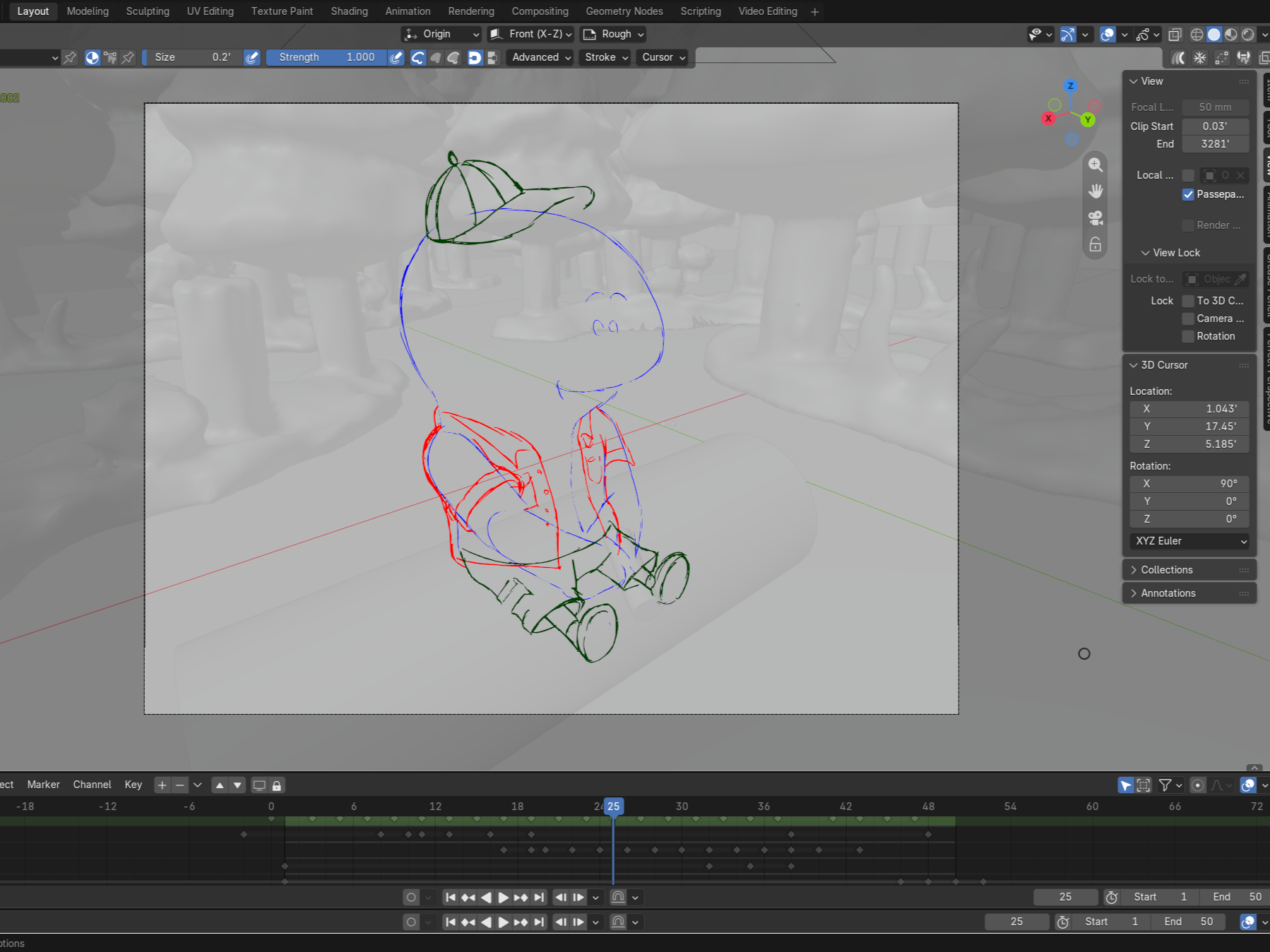Expand the Annotations panel
The width and height of the screenshot is (1270, 952).
tap(1189, 593)
